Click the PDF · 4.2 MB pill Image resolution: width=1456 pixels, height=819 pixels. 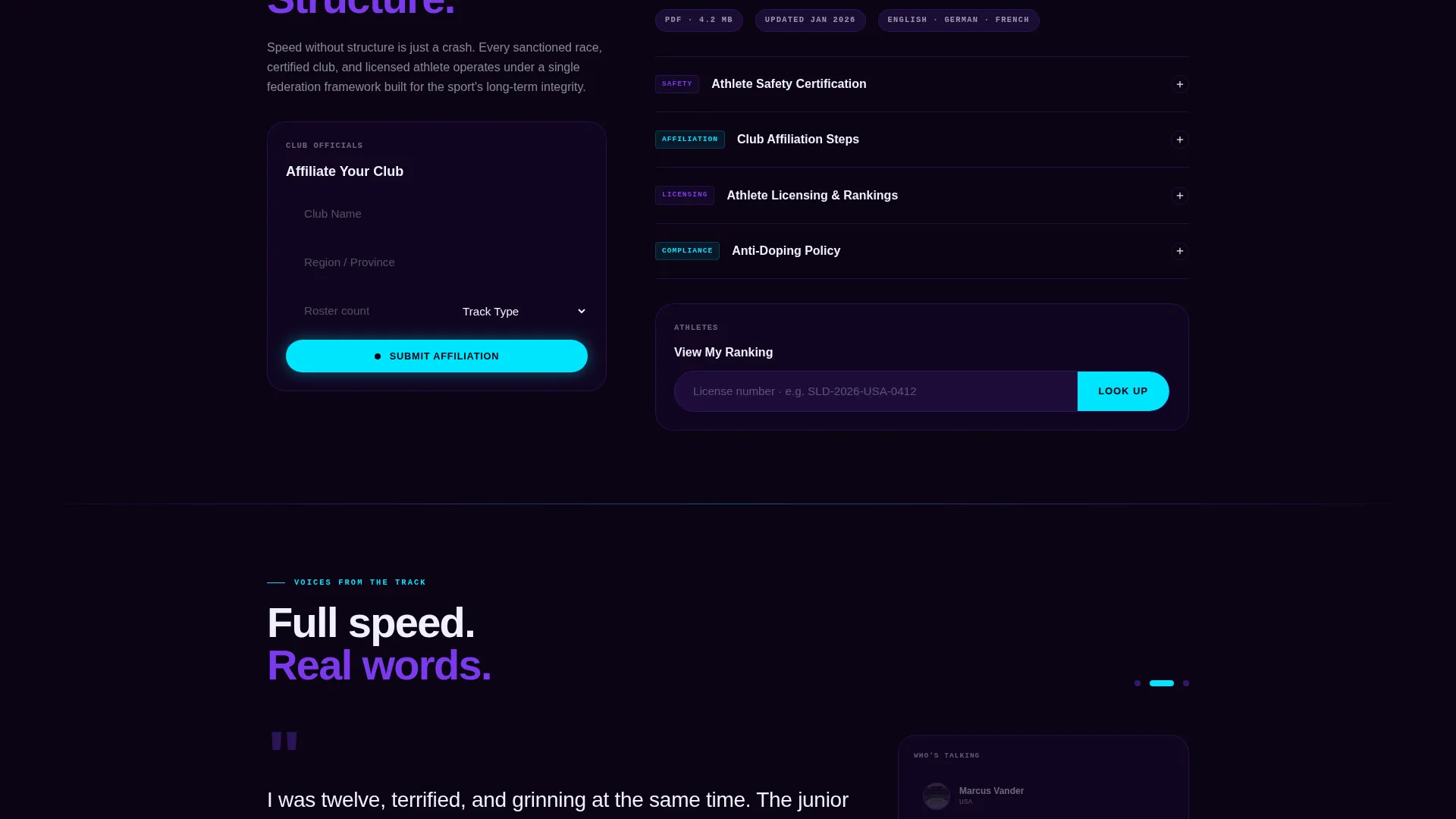pos(699,20)
